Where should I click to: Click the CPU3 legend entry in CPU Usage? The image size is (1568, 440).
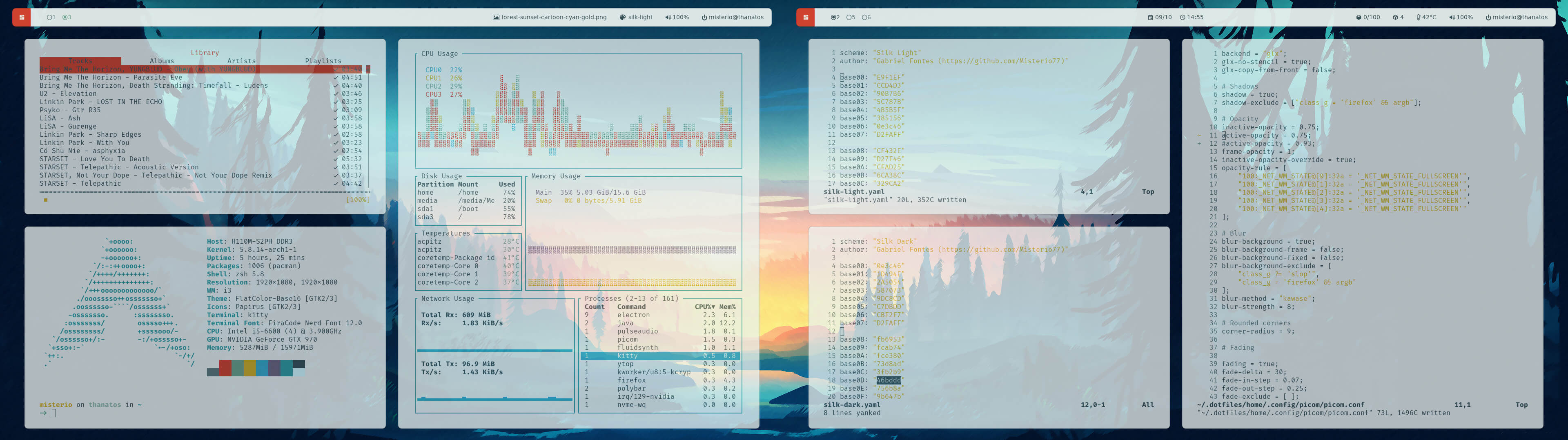[x=444, y=94]
